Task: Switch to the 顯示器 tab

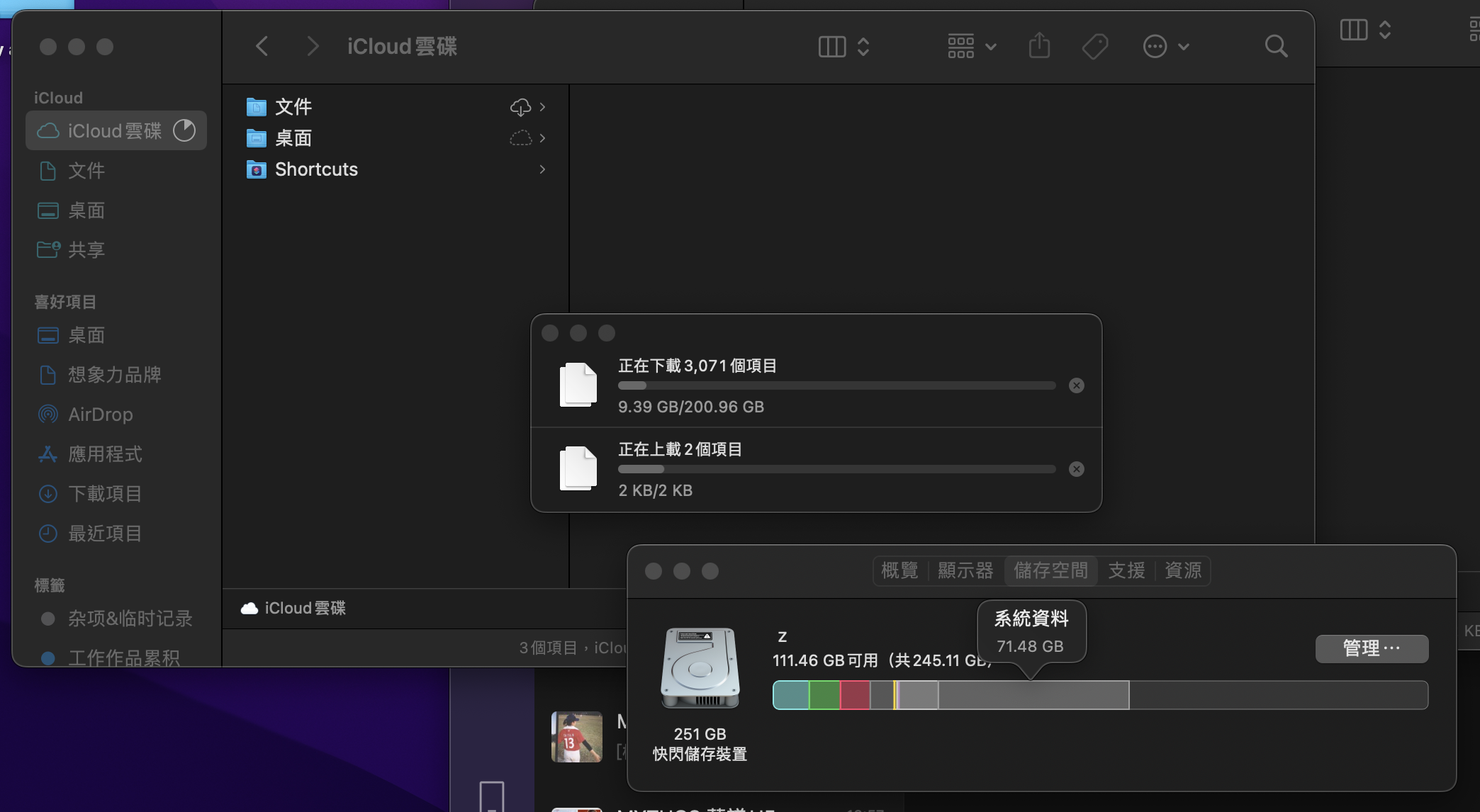Action: [x=965, y=570]
